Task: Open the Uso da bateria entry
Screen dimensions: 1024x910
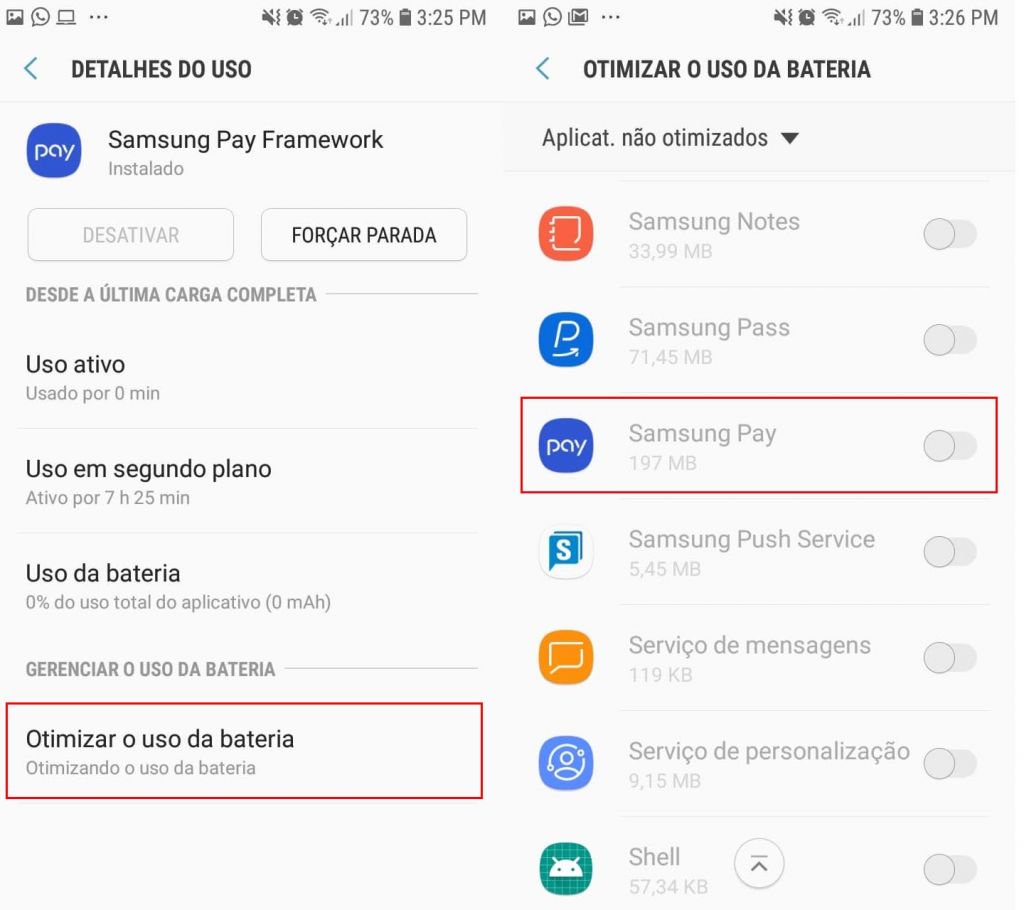Action: (x=248, y=586)
